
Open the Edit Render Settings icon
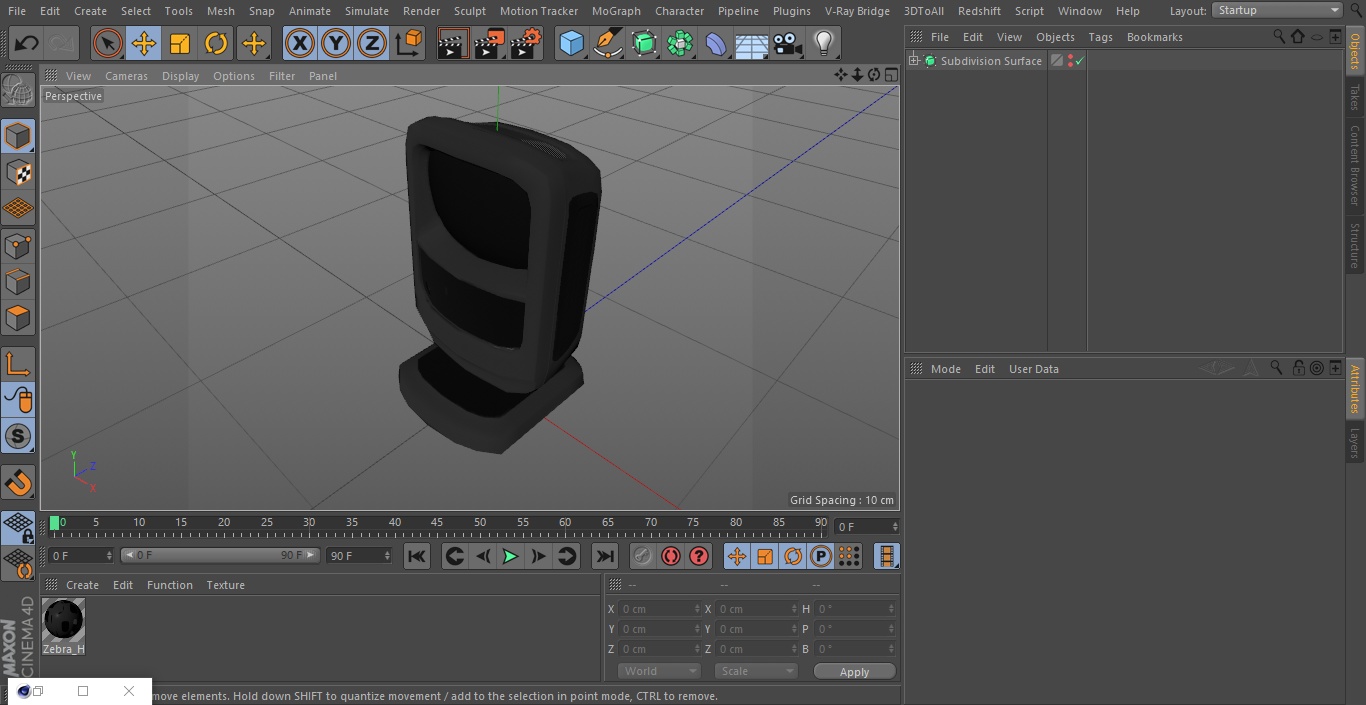pos(526,43)
